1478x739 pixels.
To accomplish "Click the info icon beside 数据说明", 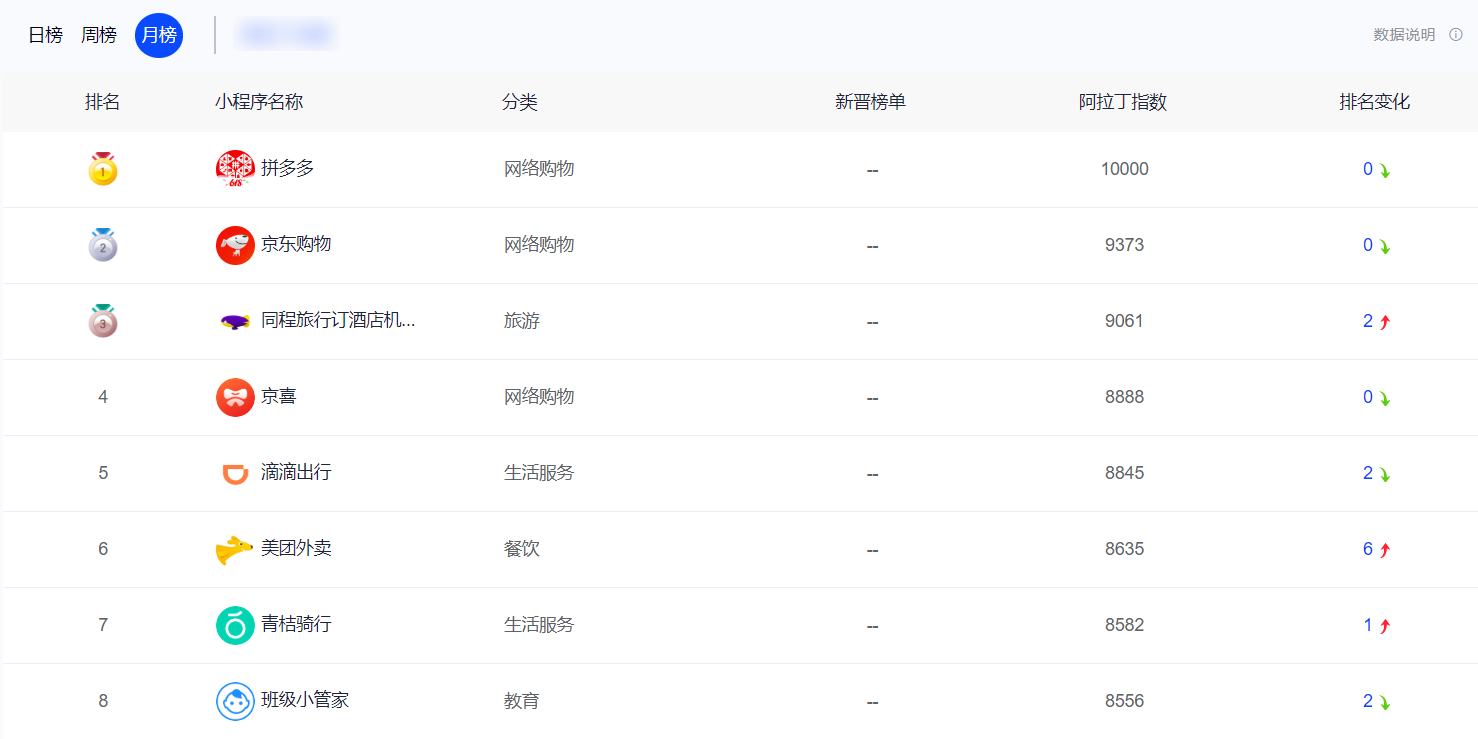I will 1456,35.
